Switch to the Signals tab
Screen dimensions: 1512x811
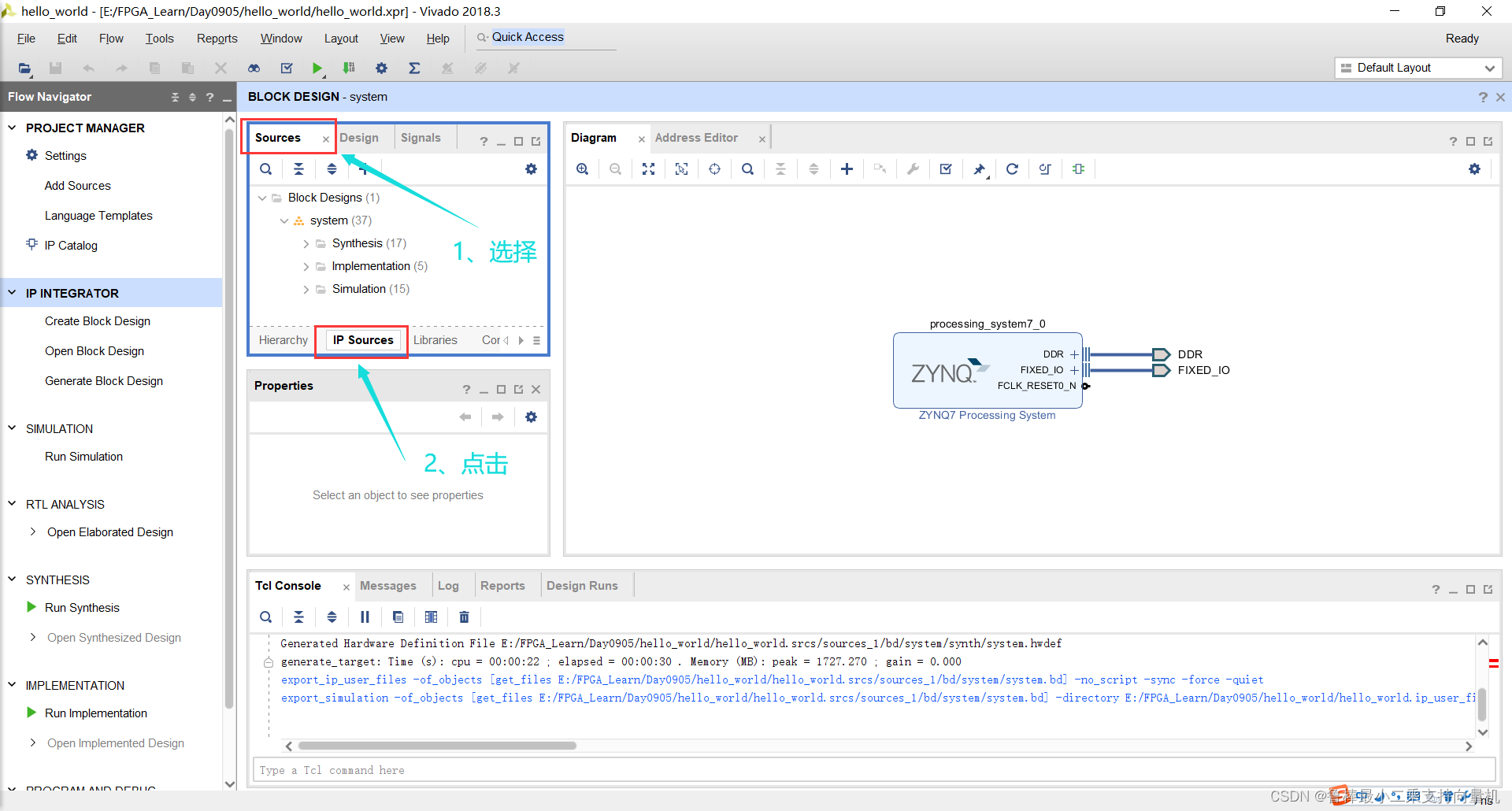tap(421, 138)
